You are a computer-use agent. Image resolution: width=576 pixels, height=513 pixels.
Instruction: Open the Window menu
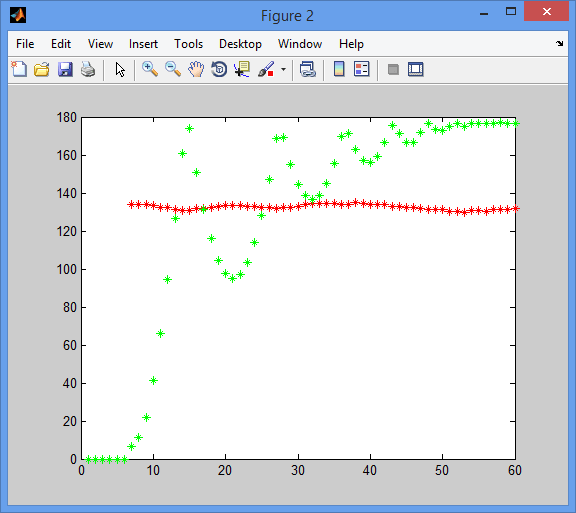[x=300, y=44]
